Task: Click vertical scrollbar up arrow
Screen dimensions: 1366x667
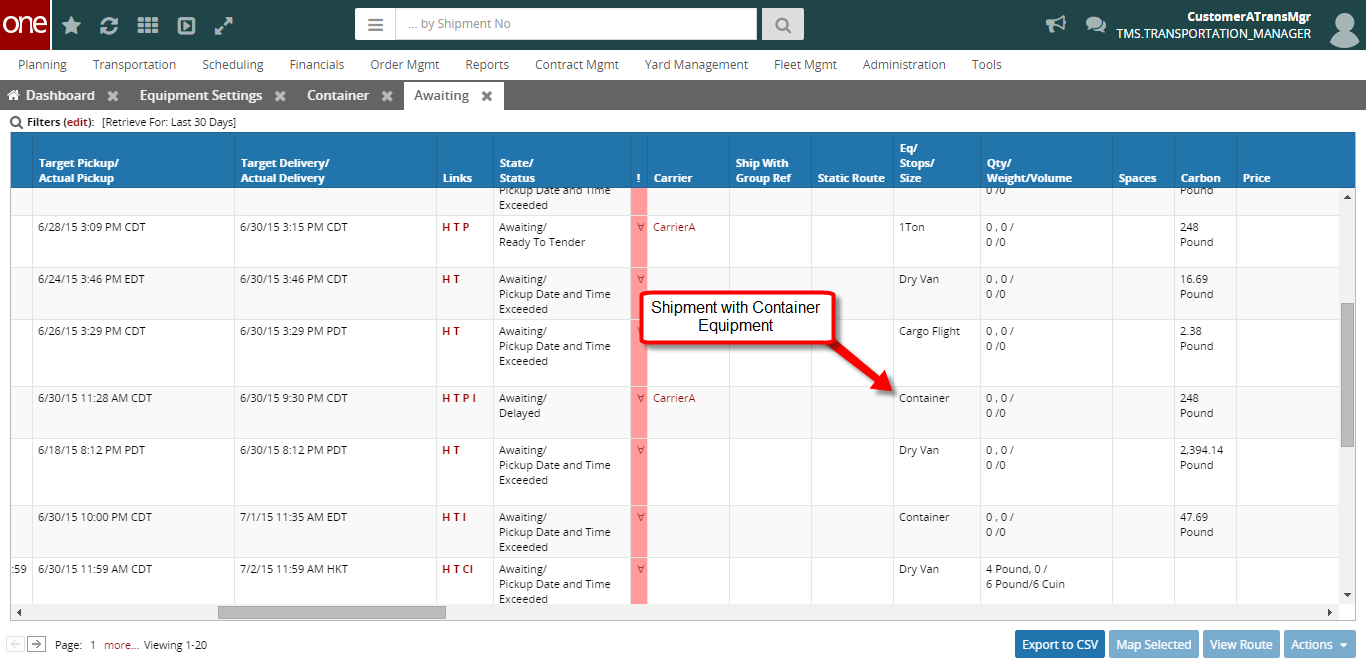Action: pos(1347,196)
